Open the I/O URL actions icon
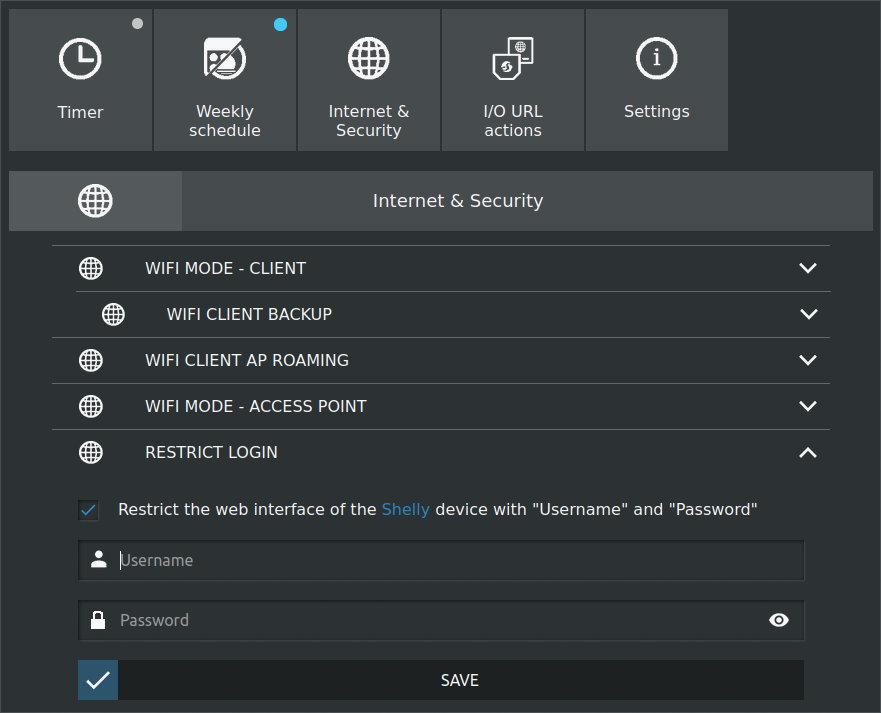The image size is (881, 713). pyautogui.click(x=513, y=58)
